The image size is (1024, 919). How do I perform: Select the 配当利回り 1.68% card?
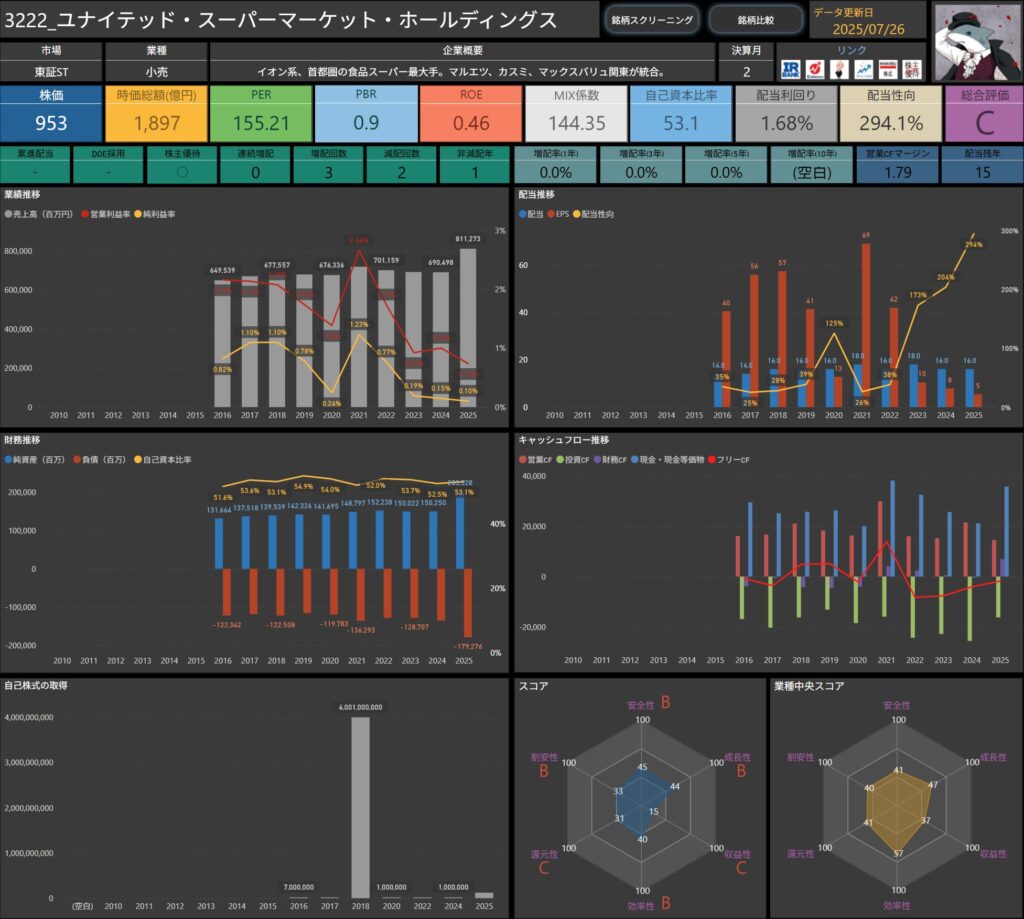(786, 113)
